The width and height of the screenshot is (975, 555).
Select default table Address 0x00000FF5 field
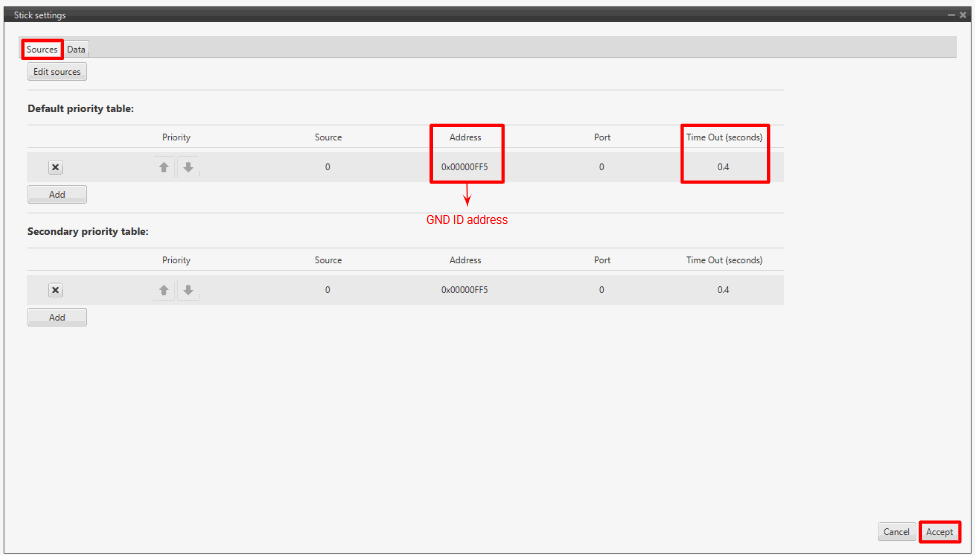(x=465, y=167)
